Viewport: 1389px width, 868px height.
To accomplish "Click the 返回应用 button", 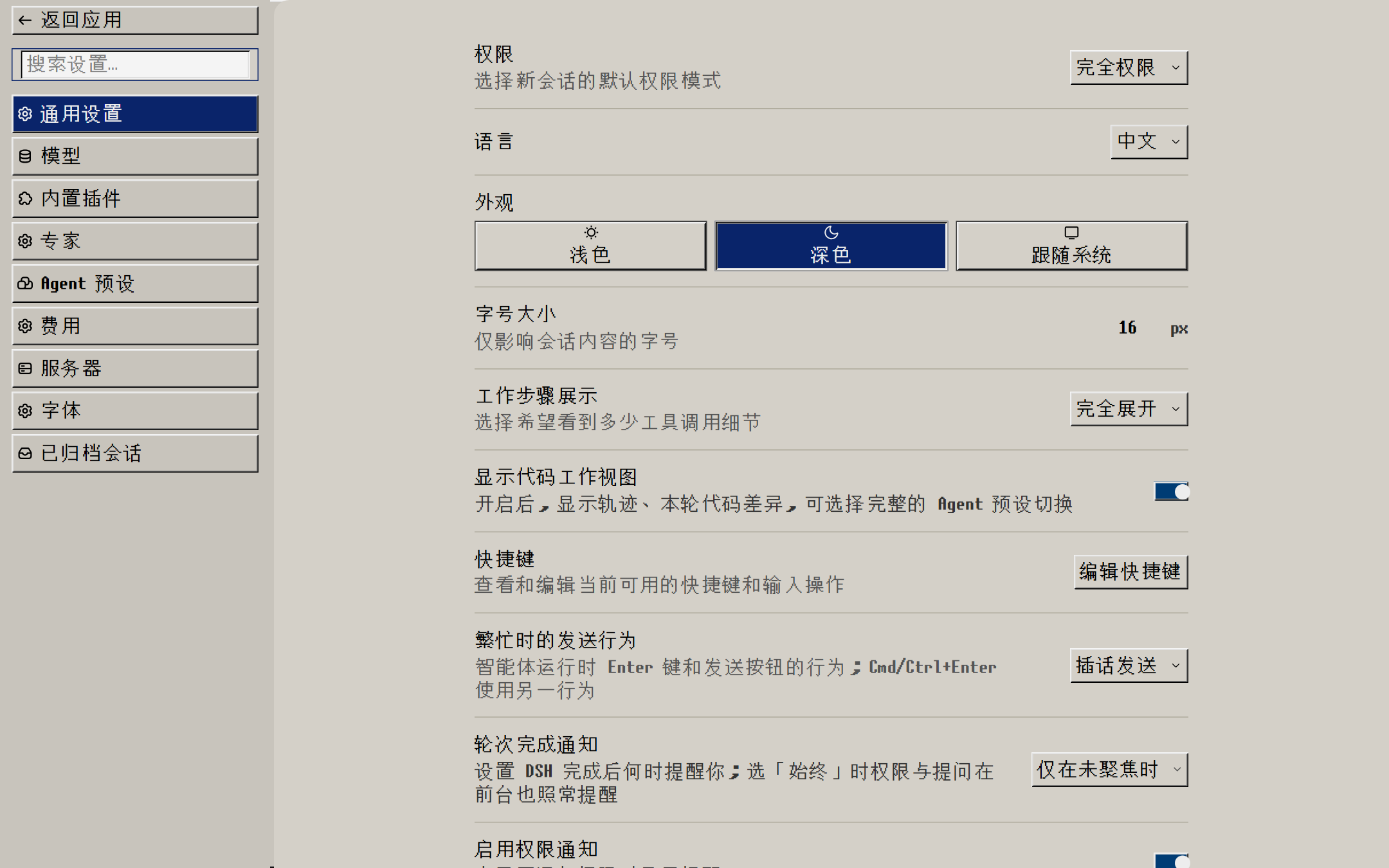I will point(135,21).
